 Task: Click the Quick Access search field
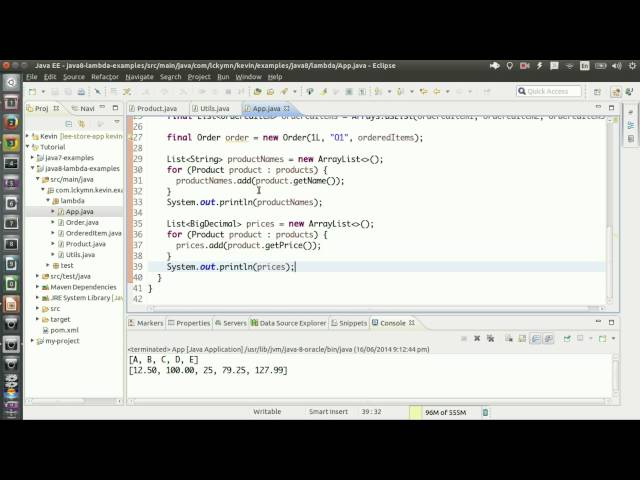549,91
